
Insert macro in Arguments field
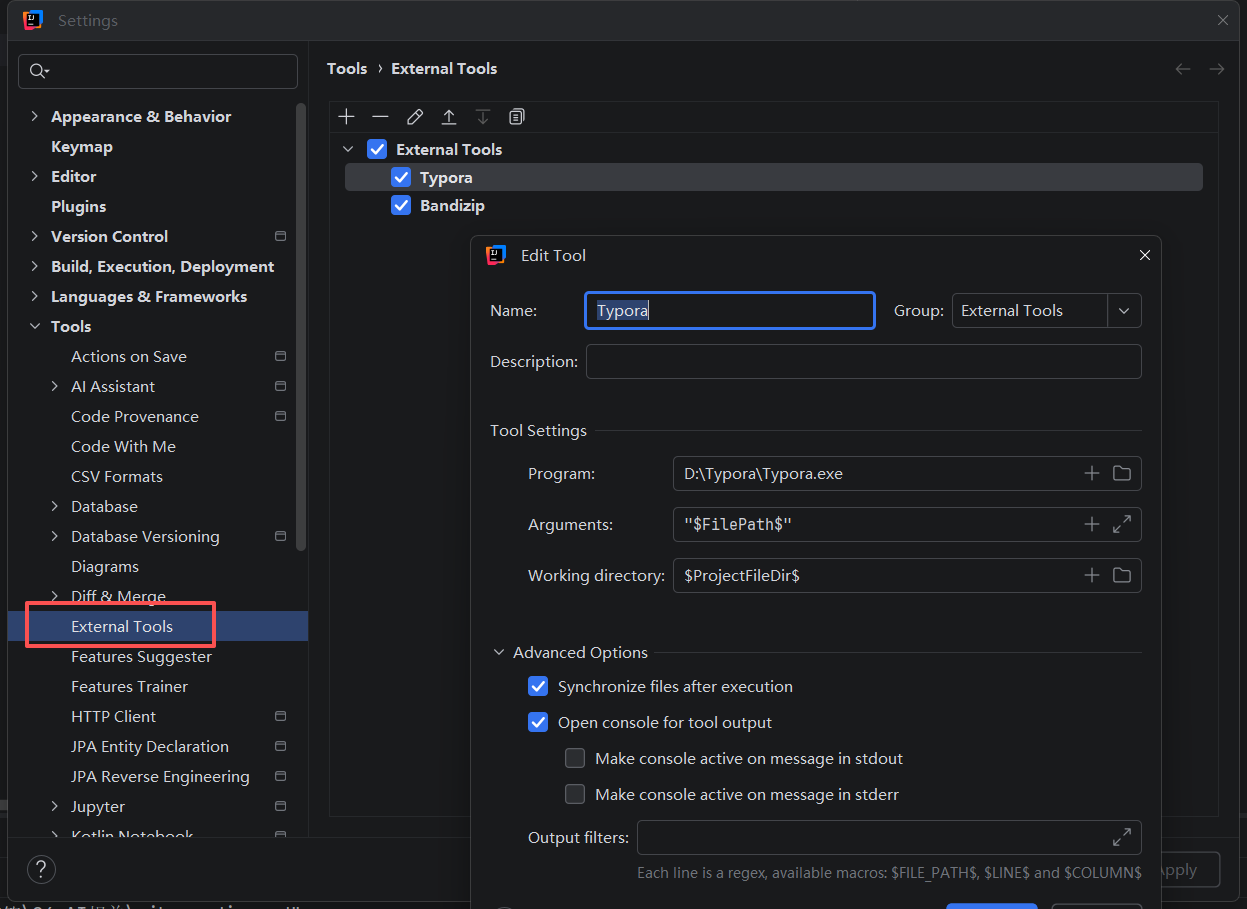[1091, 524]
